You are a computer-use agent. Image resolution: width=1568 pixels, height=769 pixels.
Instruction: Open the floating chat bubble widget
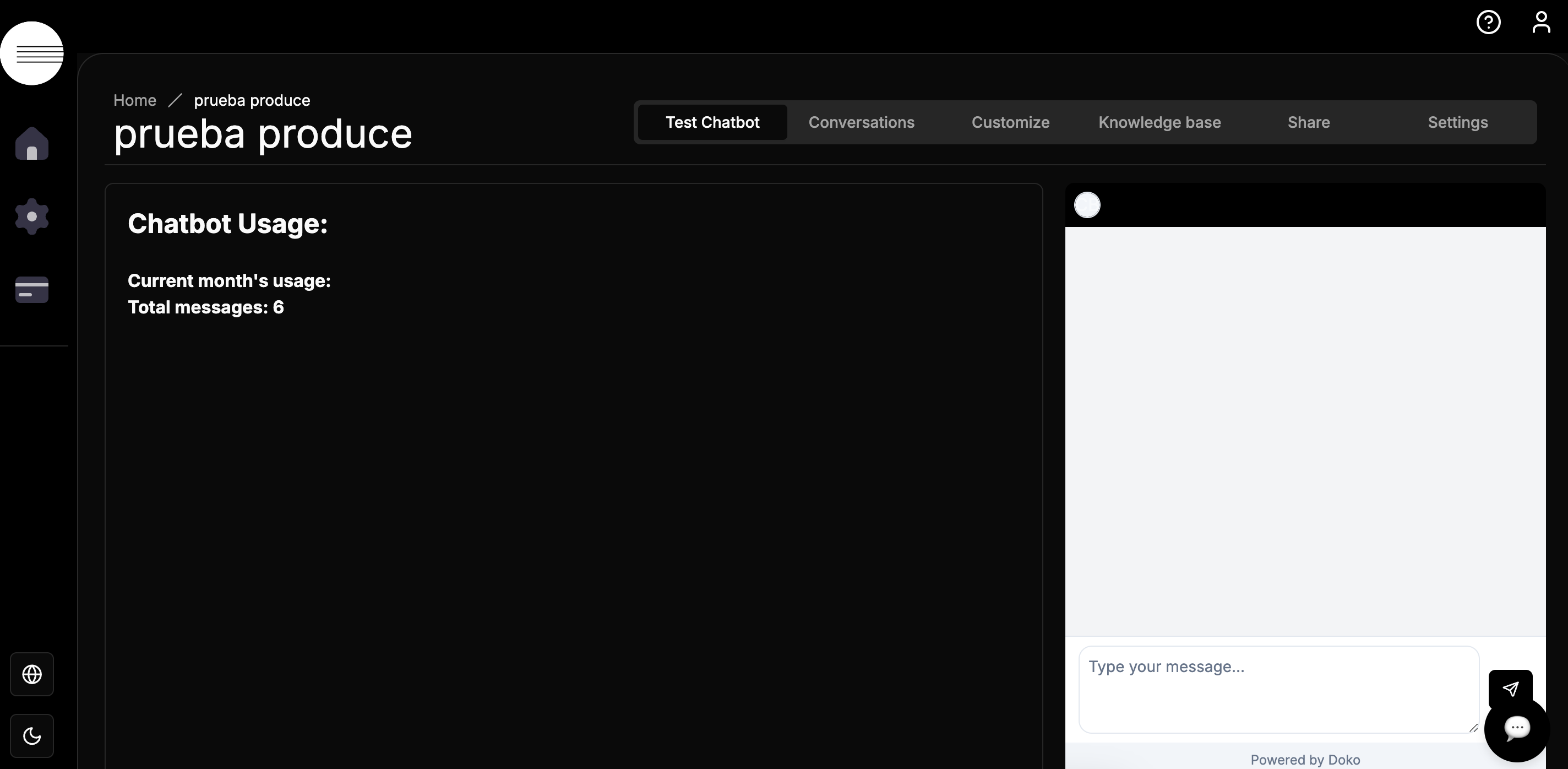point(1517,729)
